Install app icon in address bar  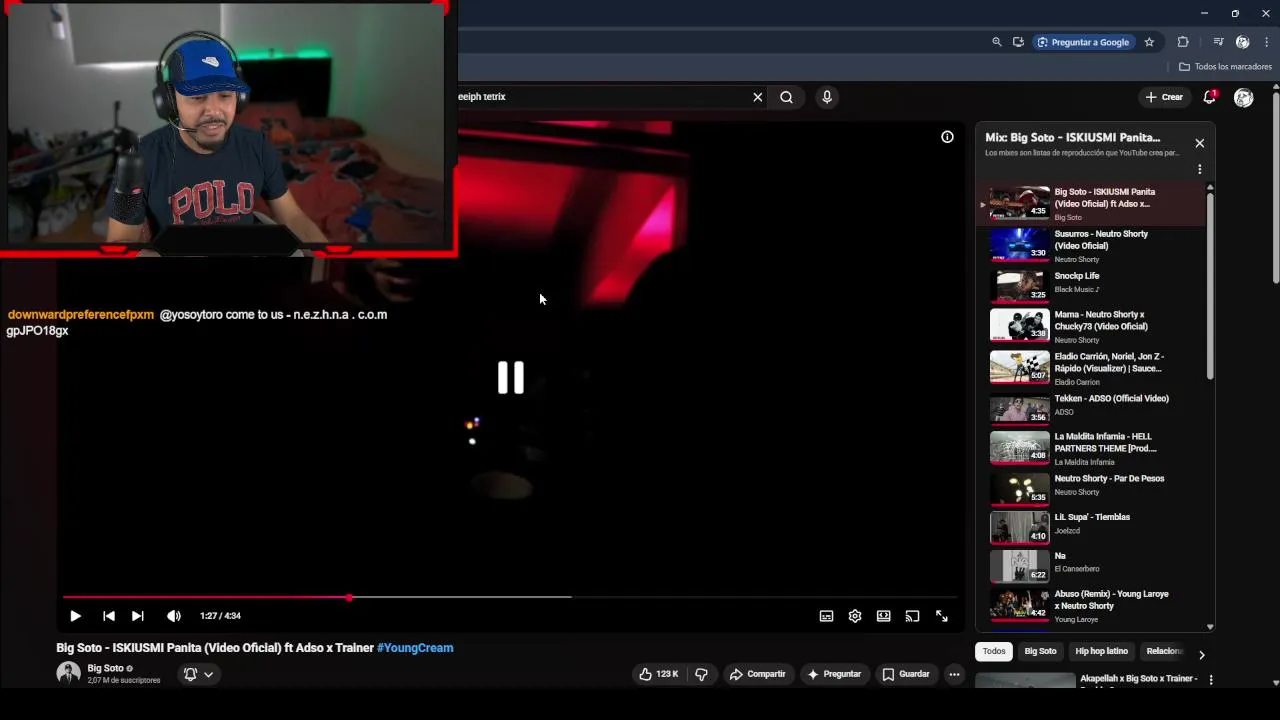[x=1018, y=42]
